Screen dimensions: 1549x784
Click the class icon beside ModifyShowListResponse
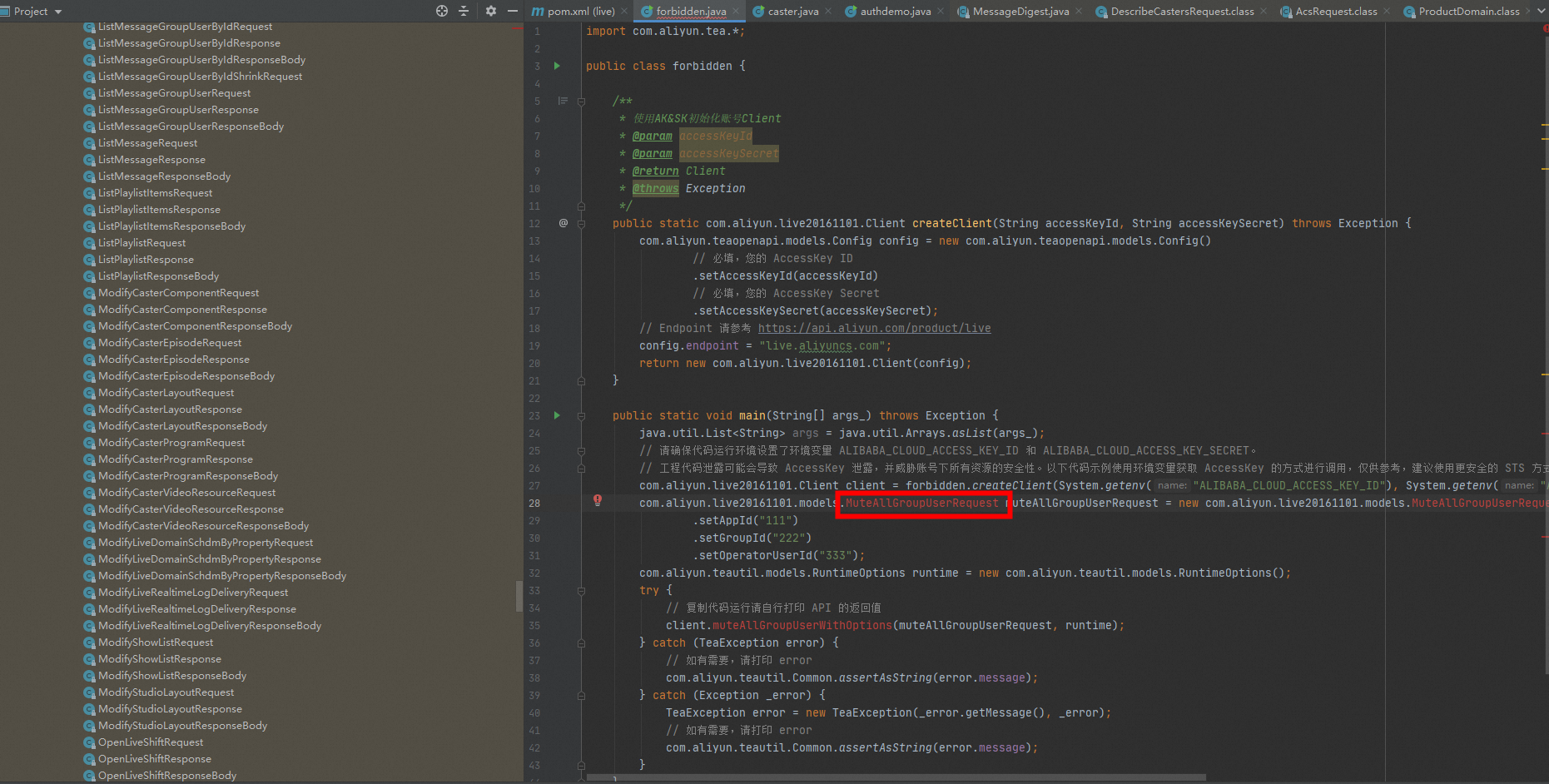(x=89, y=659)
